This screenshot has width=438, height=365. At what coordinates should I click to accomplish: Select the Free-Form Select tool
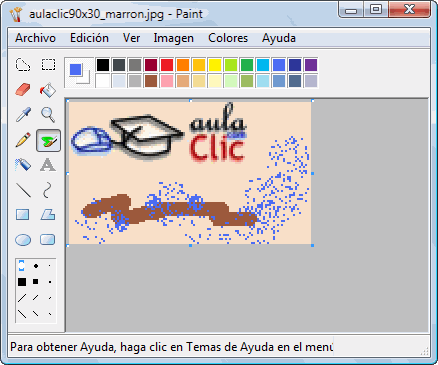[23, 65]
